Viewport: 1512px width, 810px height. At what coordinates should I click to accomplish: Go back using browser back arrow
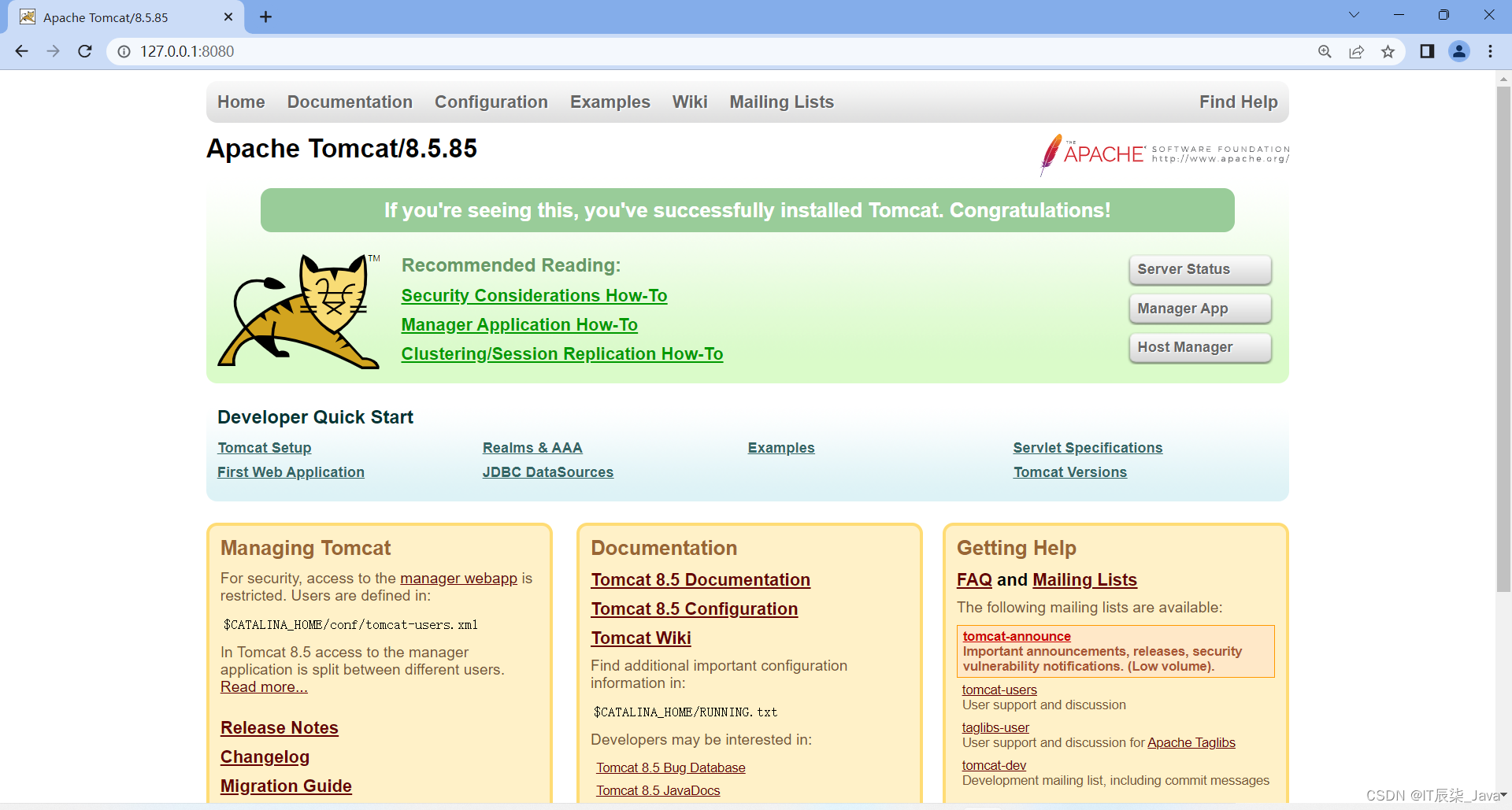[21, 51]
